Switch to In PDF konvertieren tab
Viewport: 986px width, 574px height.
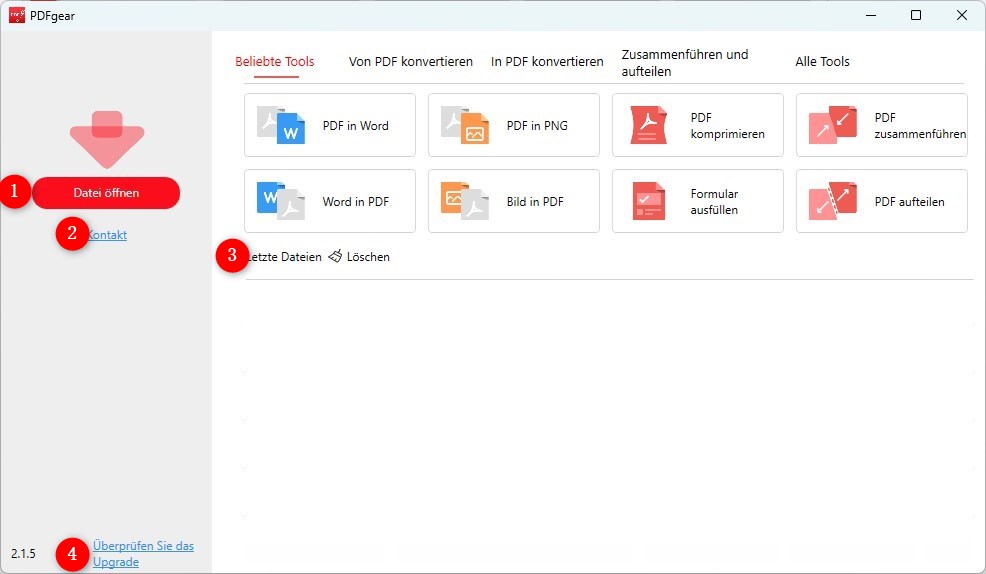[x=547, y=62]
